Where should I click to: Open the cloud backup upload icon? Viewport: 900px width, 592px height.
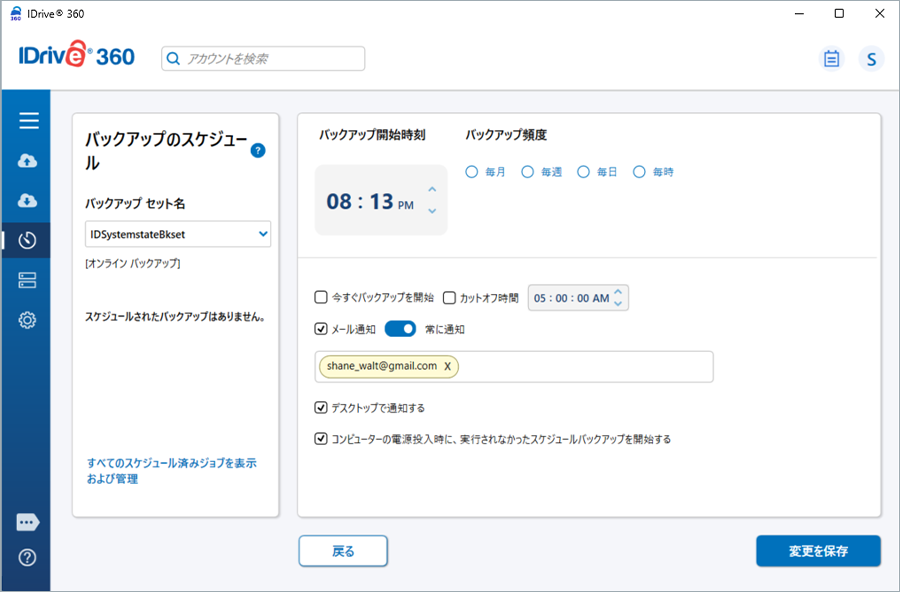(x=28, y=161)
